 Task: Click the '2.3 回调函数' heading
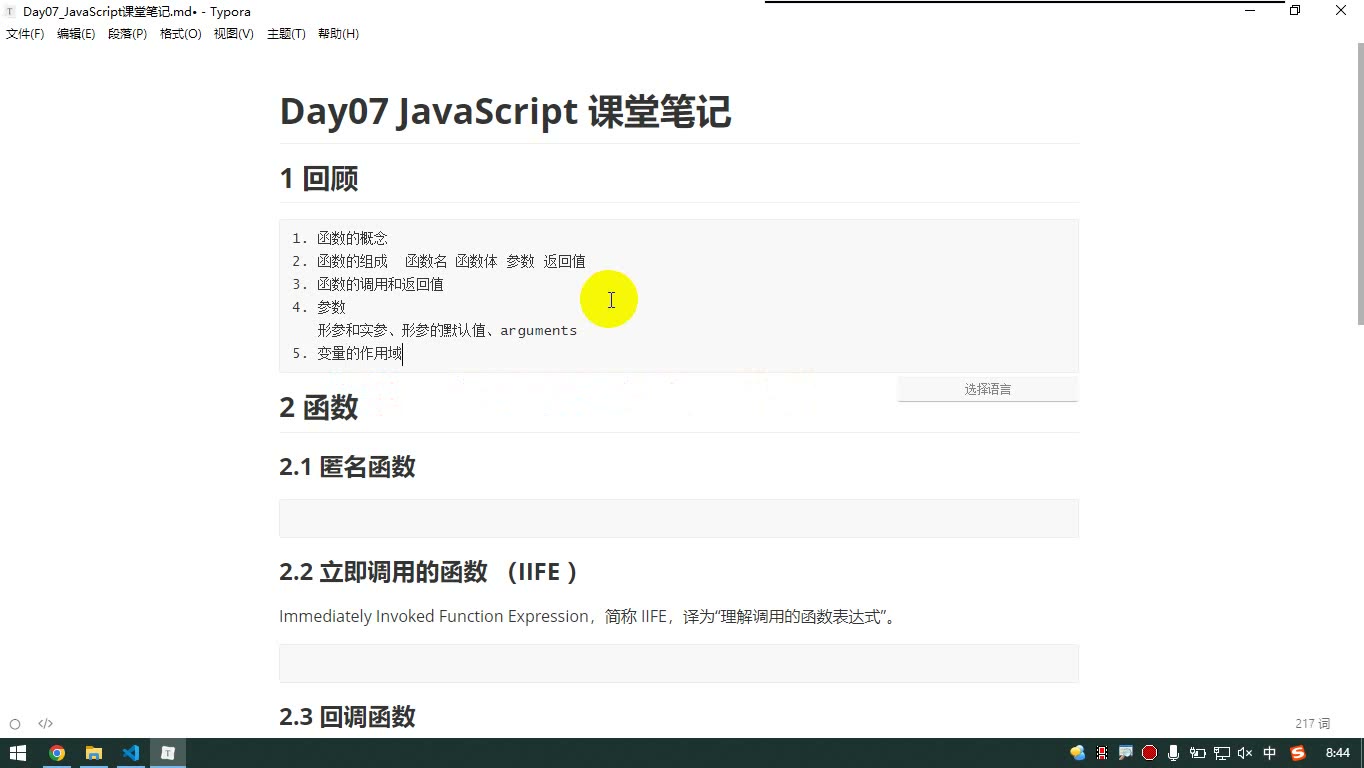coord(347,717)
